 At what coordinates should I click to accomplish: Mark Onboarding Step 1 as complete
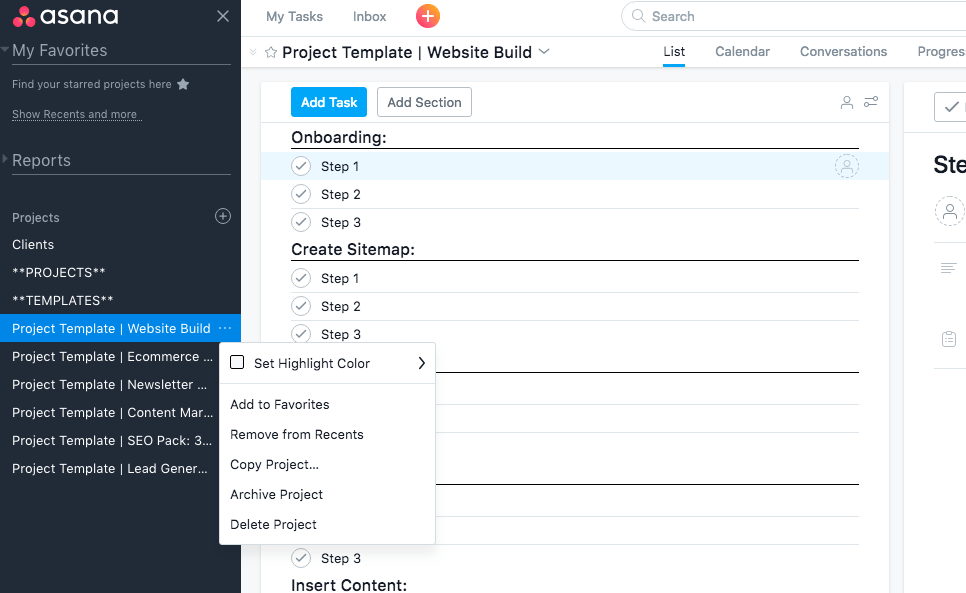(x=301, y=166)
